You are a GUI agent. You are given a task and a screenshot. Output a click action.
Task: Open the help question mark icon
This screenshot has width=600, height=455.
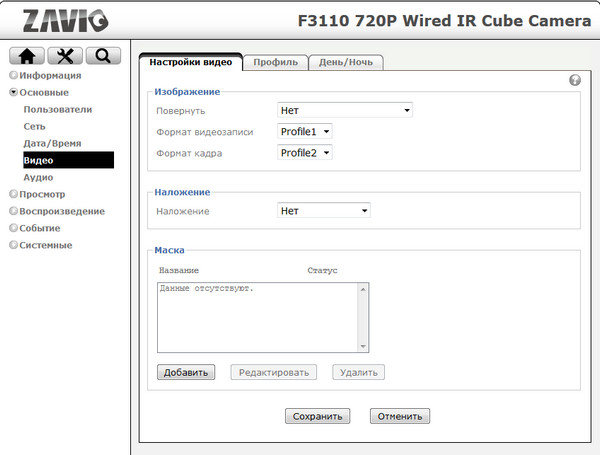coord(575,80)
